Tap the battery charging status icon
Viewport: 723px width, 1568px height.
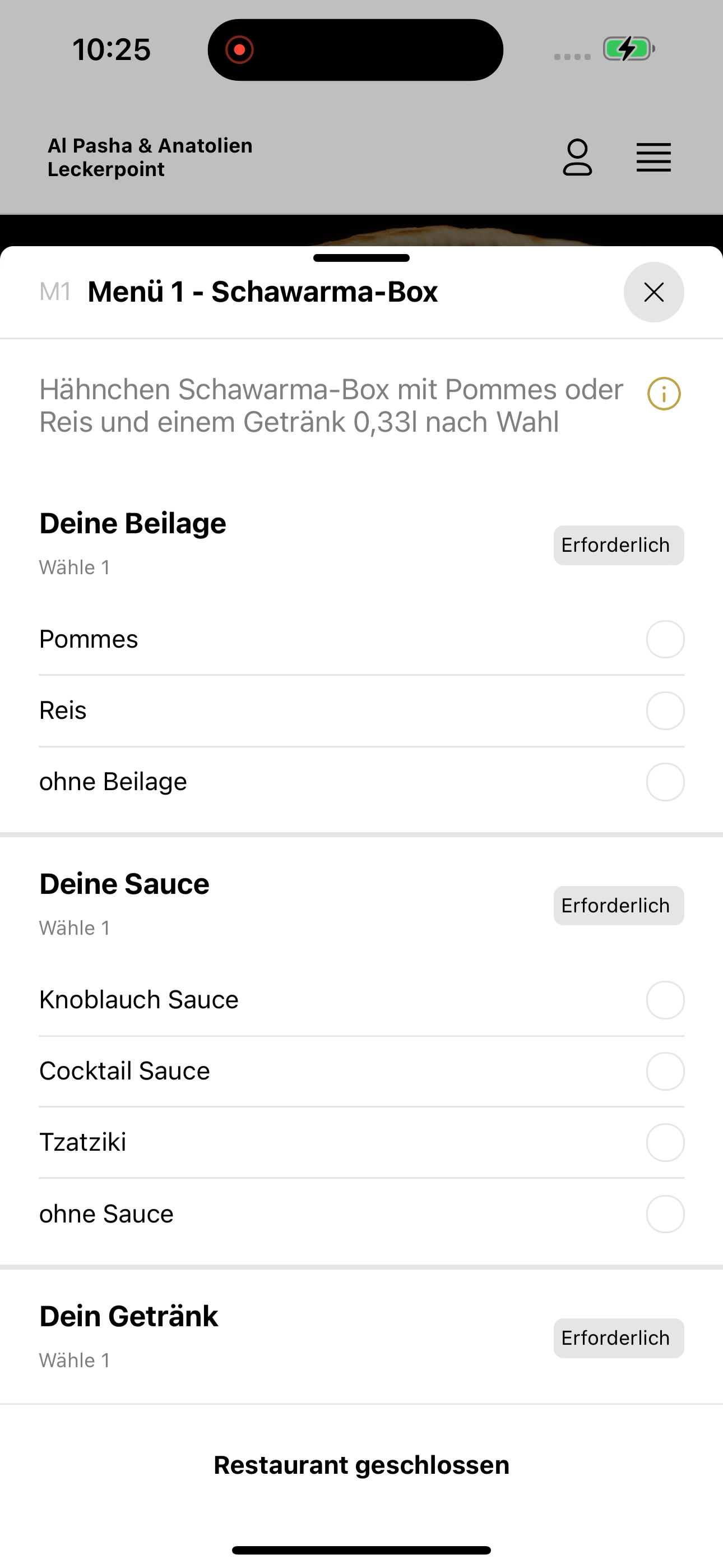tap(629, 49)
